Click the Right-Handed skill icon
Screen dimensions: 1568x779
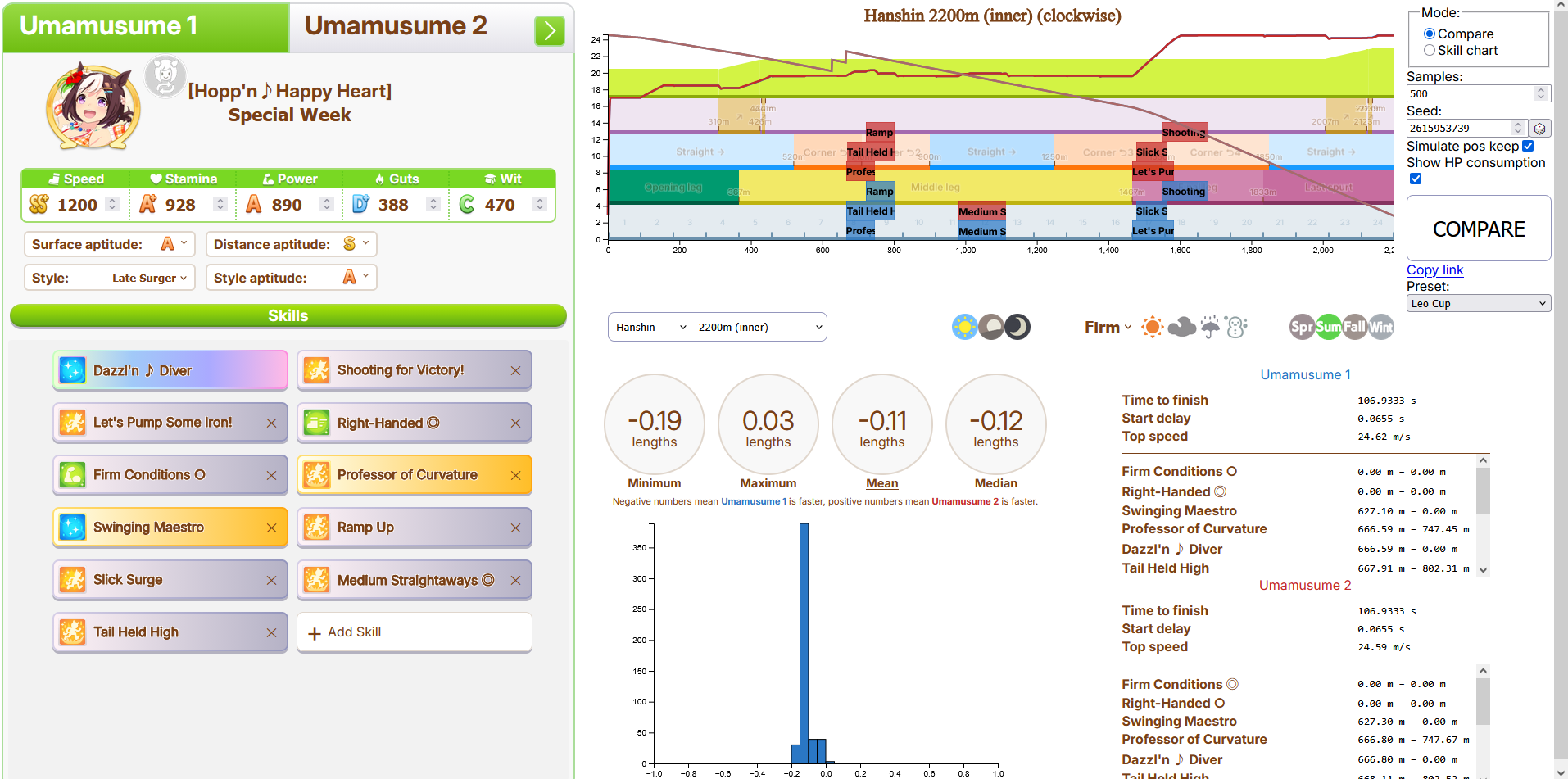pyautogui.click(x=316, y=423)
